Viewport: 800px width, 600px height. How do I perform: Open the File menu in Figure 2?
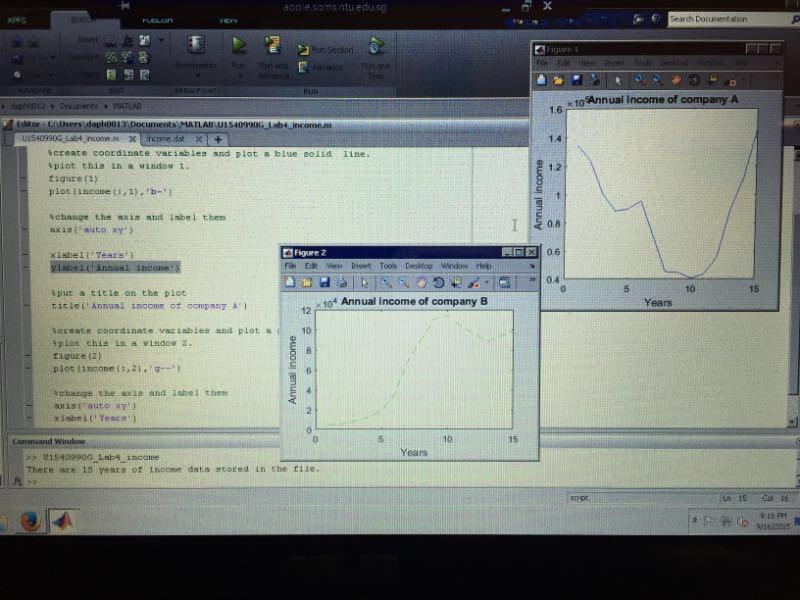click(x=290, y=266)
